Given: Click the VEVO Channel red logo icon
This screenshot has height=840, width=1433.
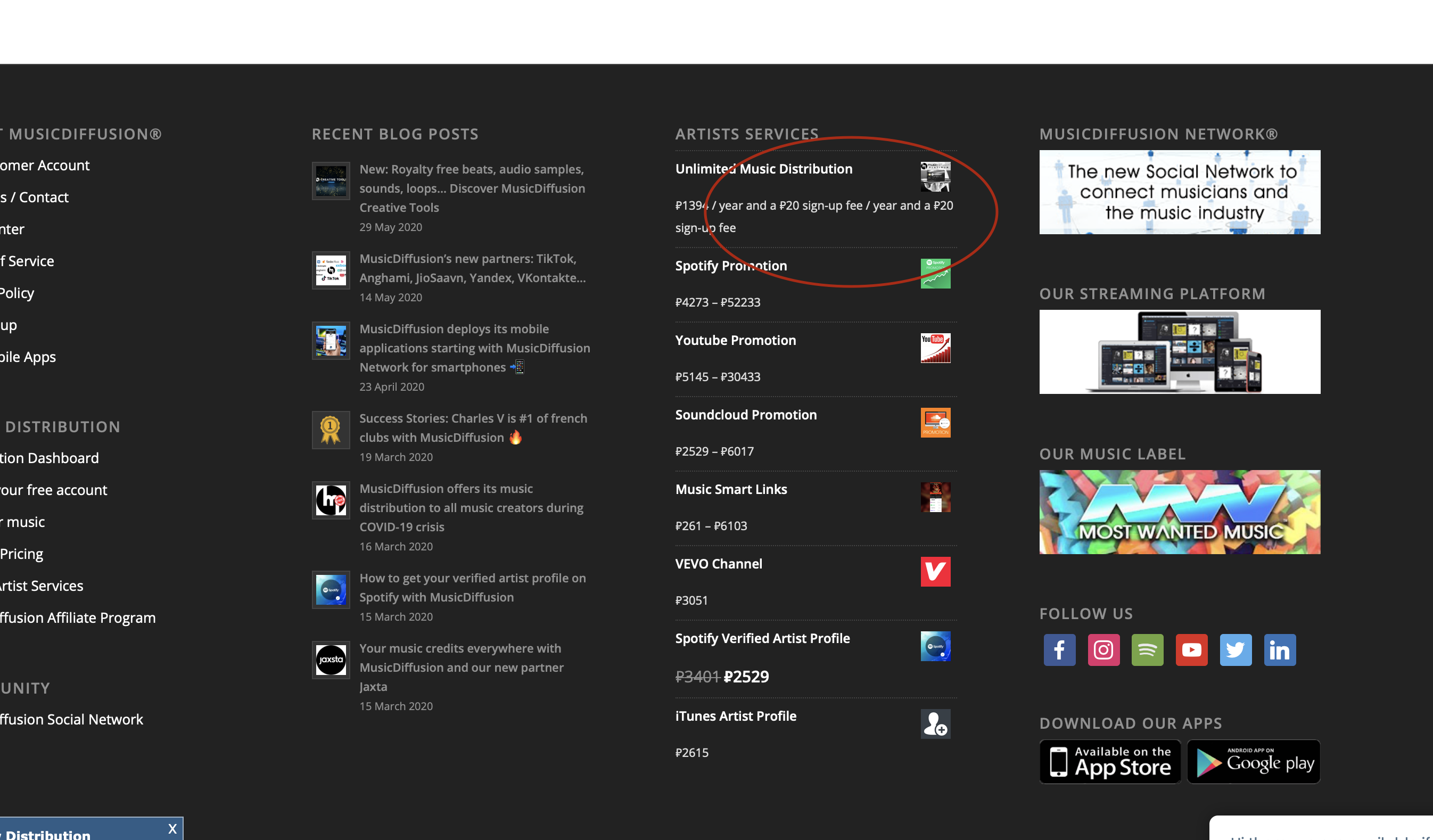Looking at the screenshot, I should coord(935,571).
